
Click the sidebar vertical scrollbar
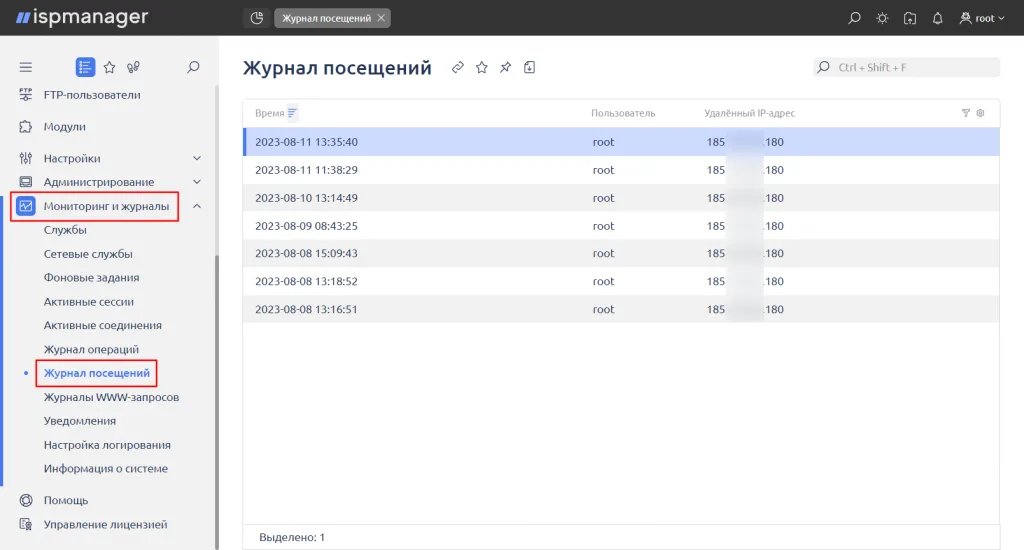tap(217, 402)
